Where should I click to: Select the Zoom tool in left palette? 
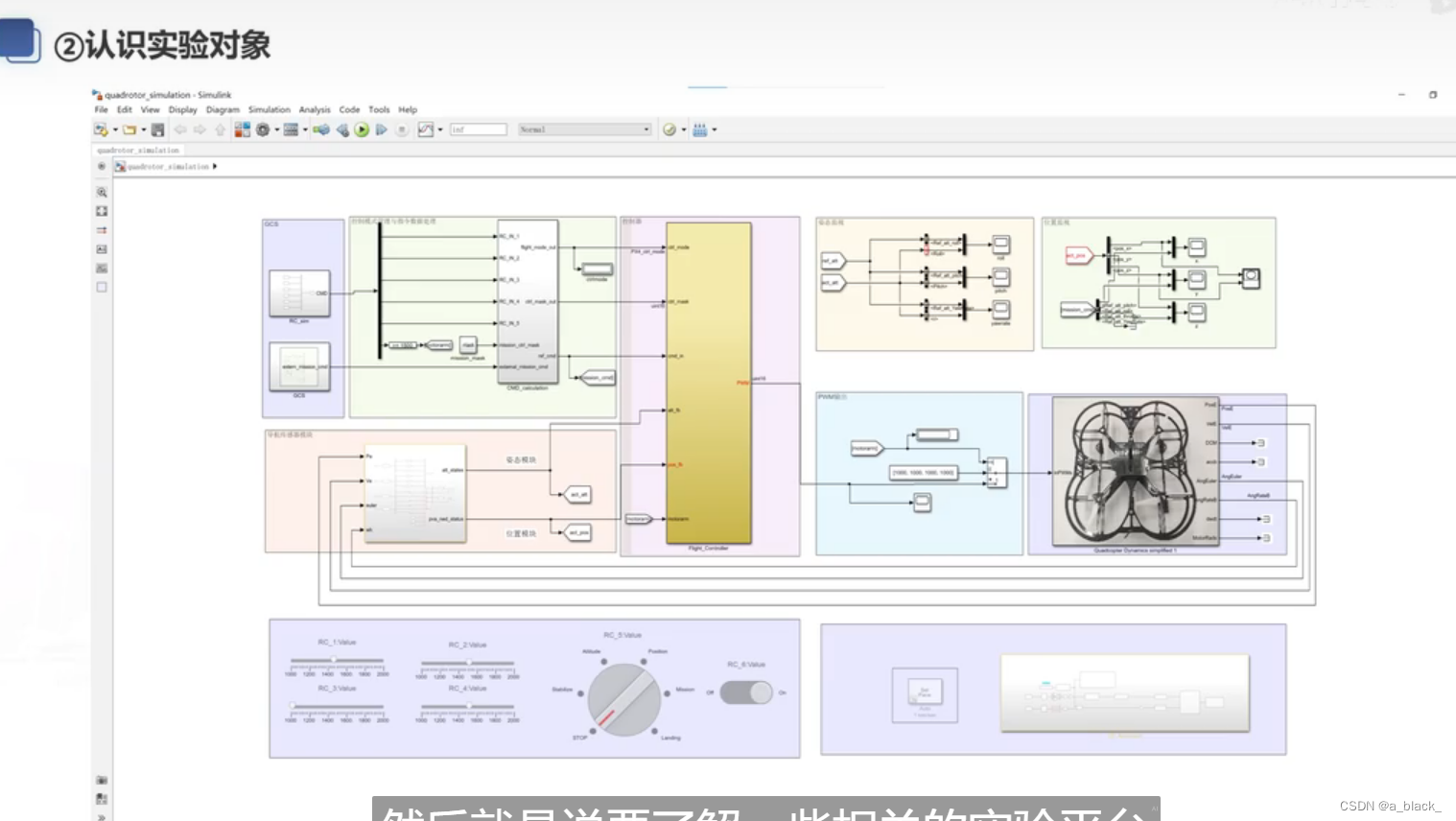[x=102, y=193]
